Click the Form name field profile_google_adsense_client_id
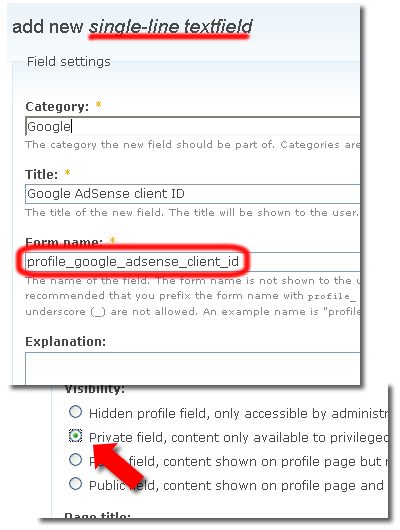Viewport: 400px width, 530px height. click(193, 261)
